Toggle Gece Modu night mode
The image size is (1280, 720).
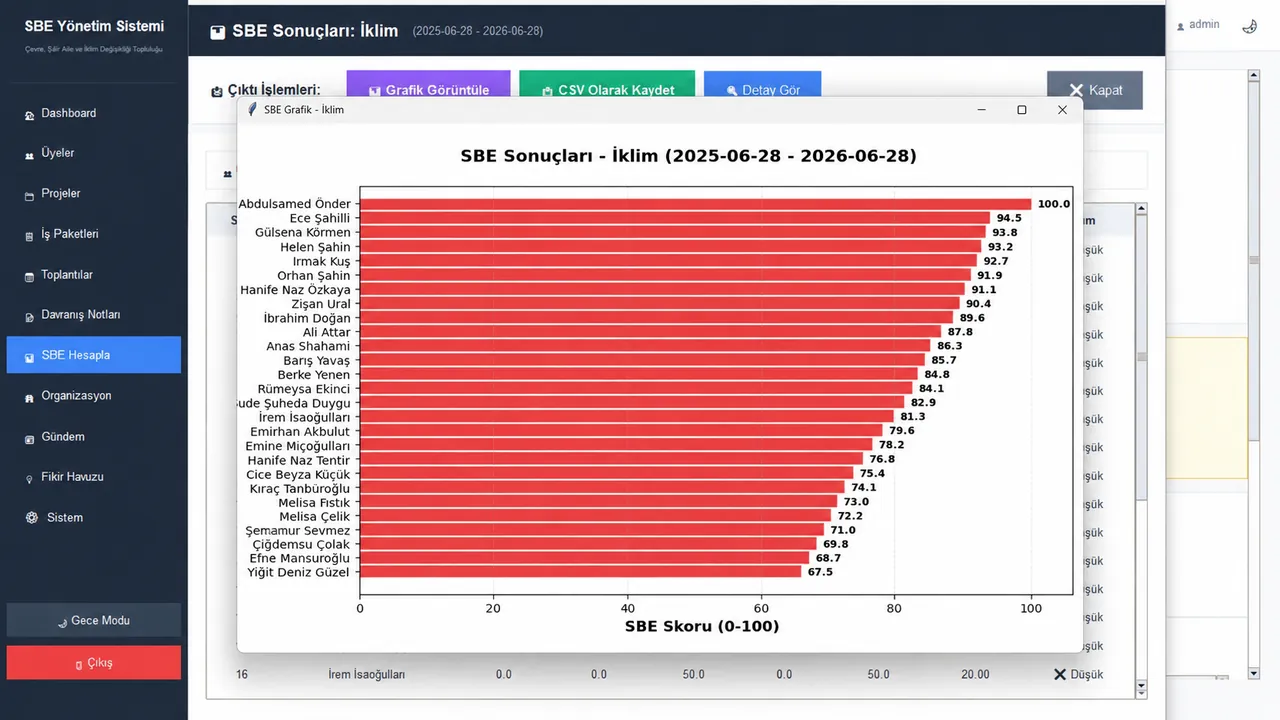point(94,620)
